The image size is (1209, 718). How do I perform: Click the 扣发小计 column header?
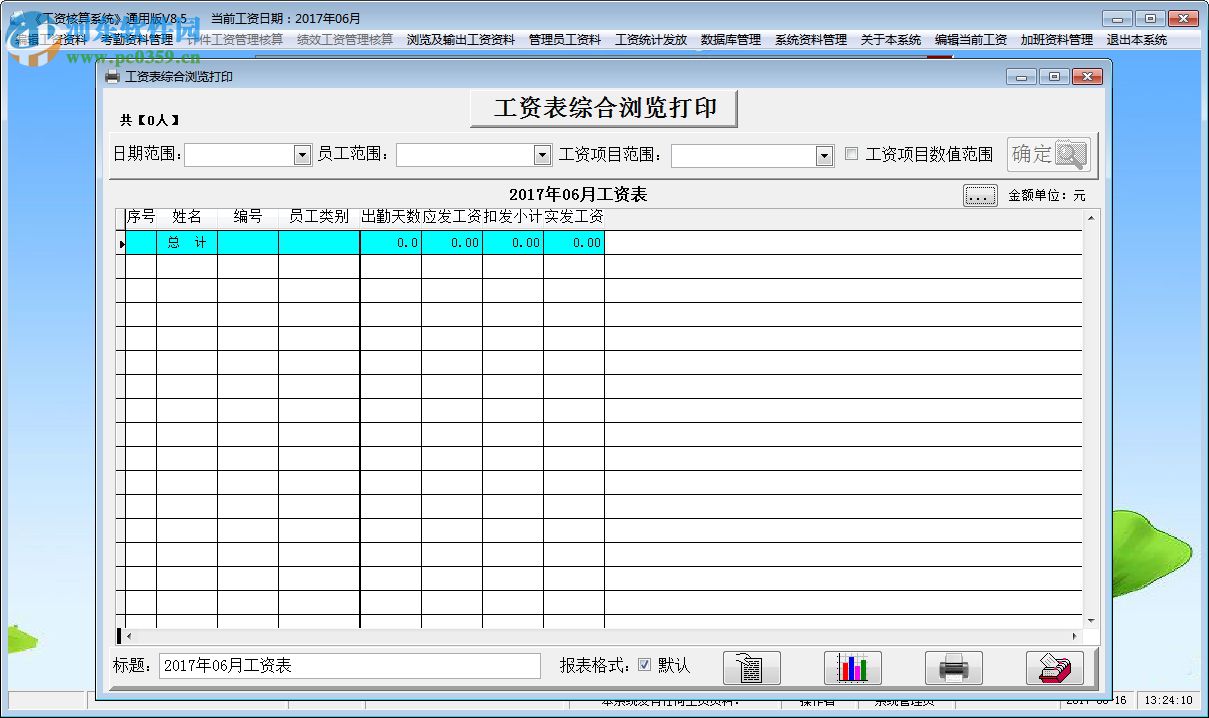click(x=513, y=216)
